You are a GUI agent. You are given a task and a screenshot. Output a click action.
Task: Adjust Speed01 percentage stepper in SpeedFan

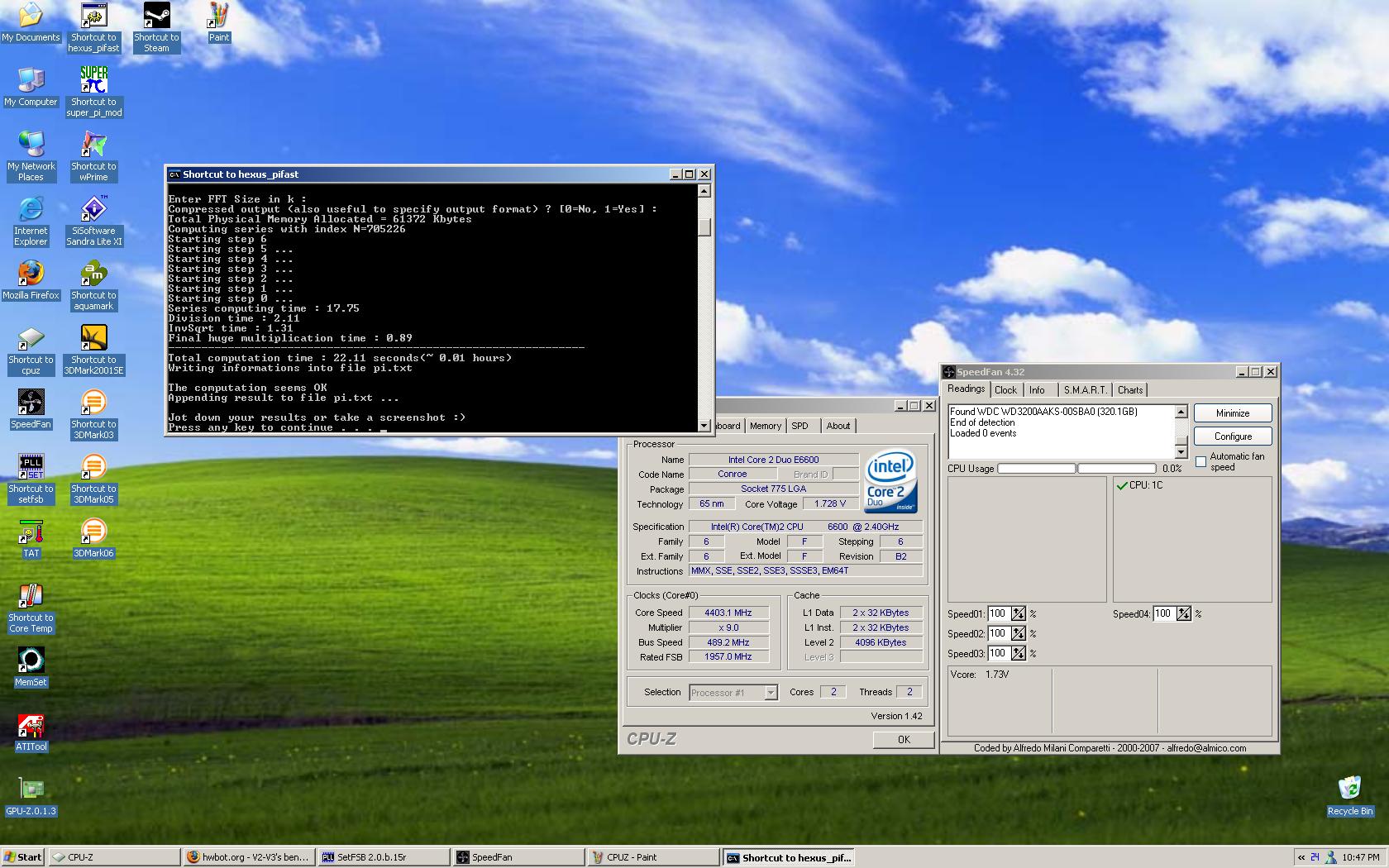[1019, 613]
